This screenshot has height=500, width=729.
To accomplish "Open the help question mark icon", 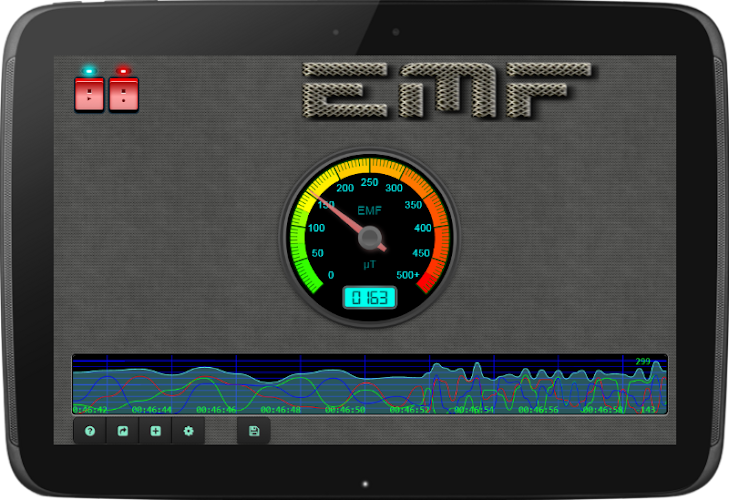I will (90, 431).
